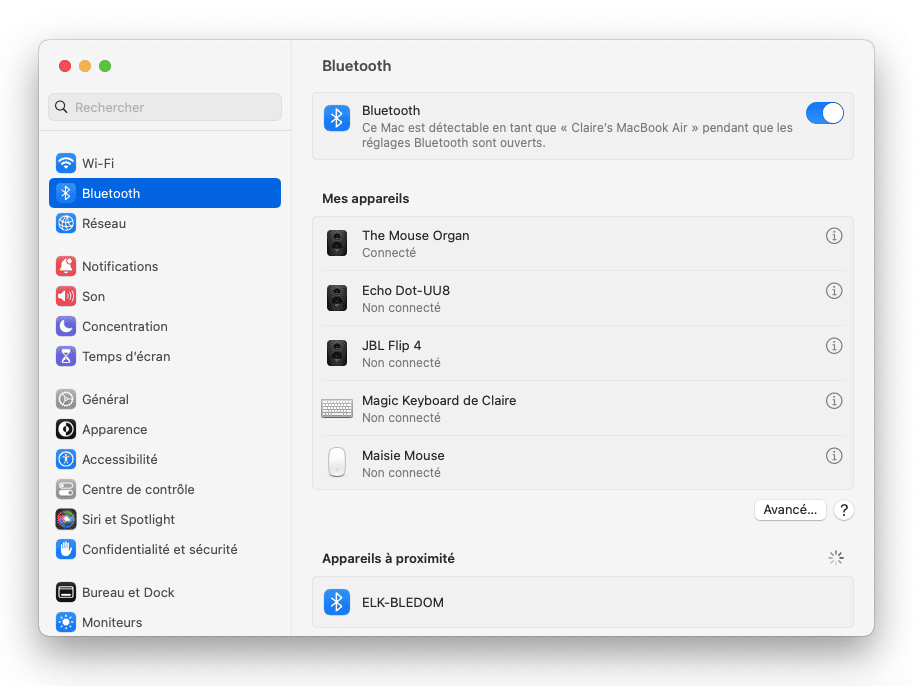Click the blue Bluetooth logo in top panel

[337, 118]
